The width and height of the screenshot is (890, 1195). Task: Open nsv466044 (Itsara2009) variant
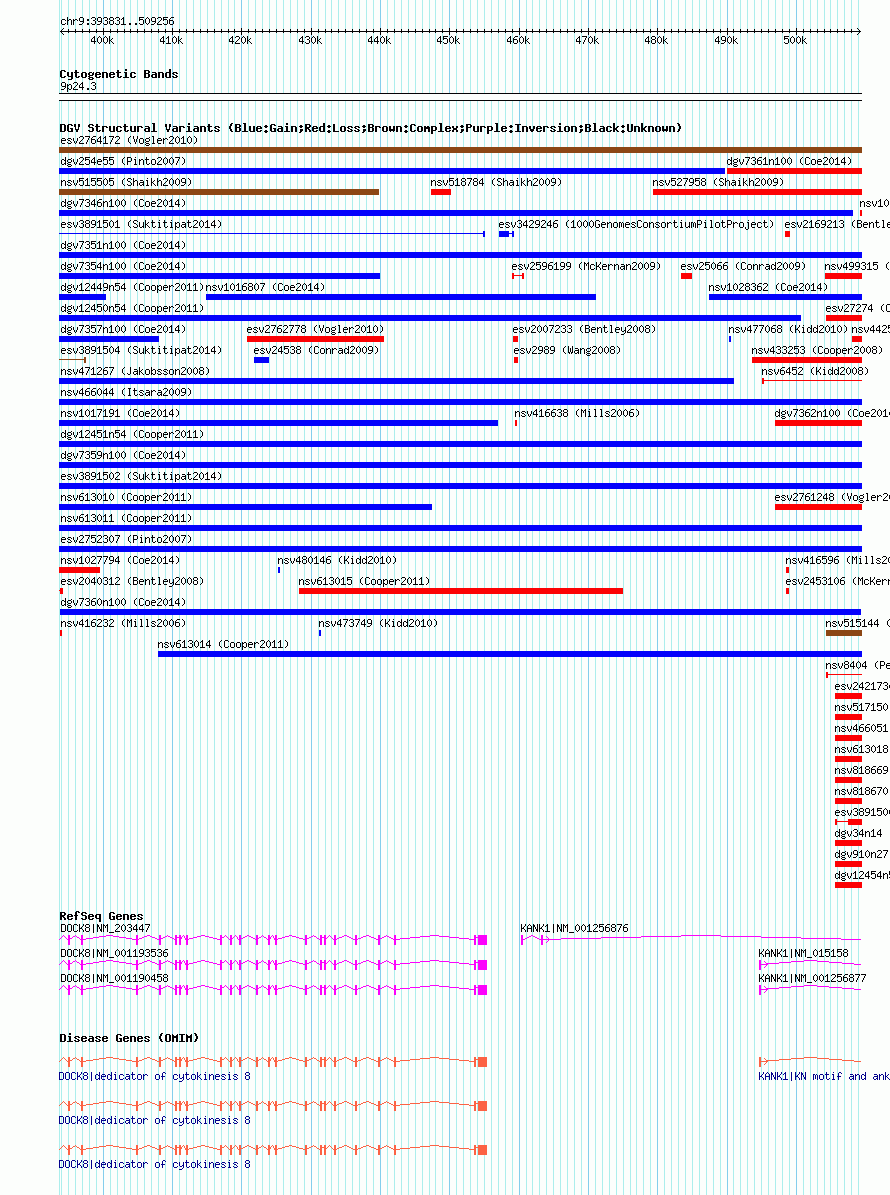pyautogui.click(x=460, y=402)
